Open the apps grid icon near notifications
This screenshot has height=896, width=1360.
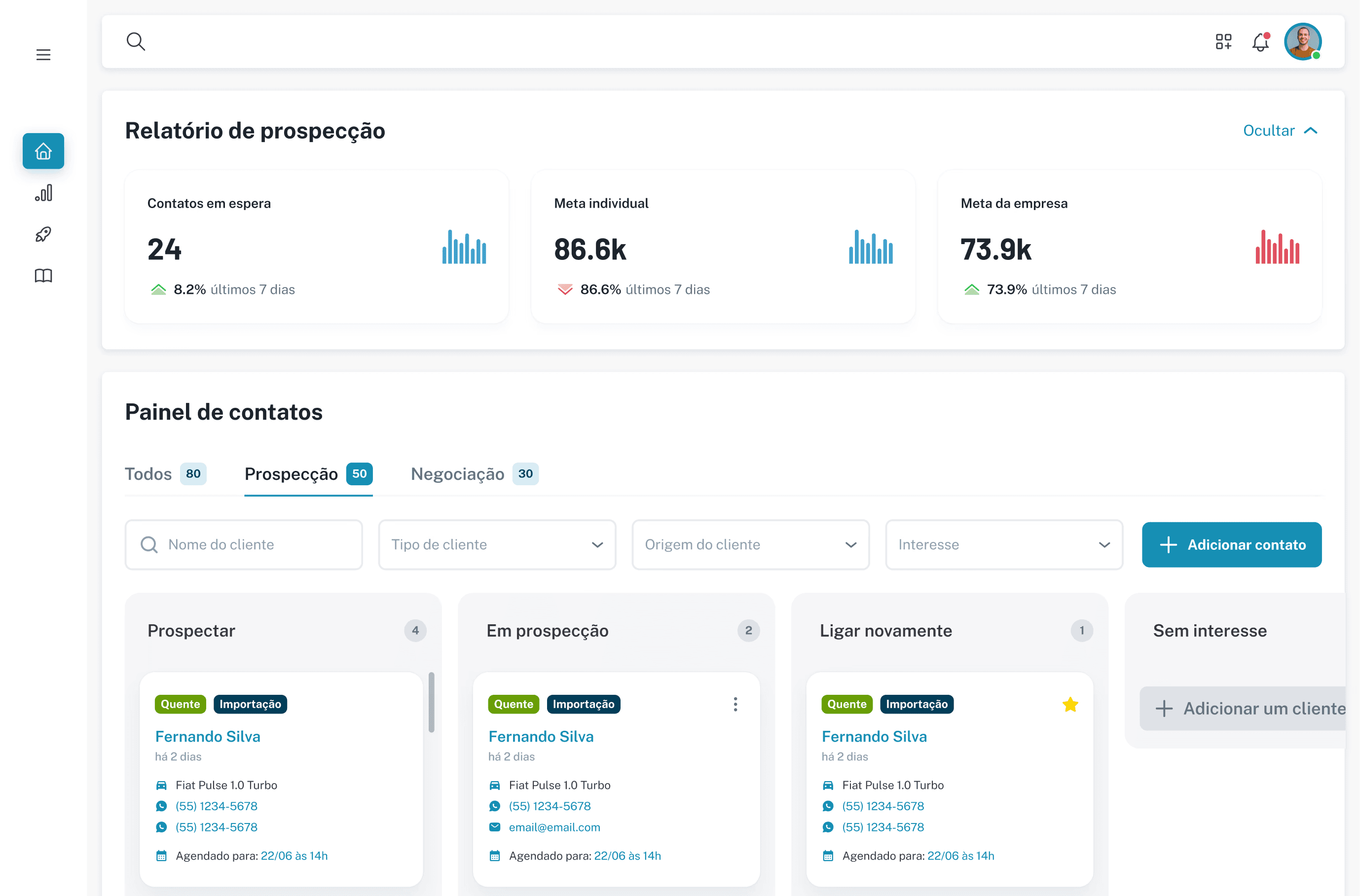1224,42
